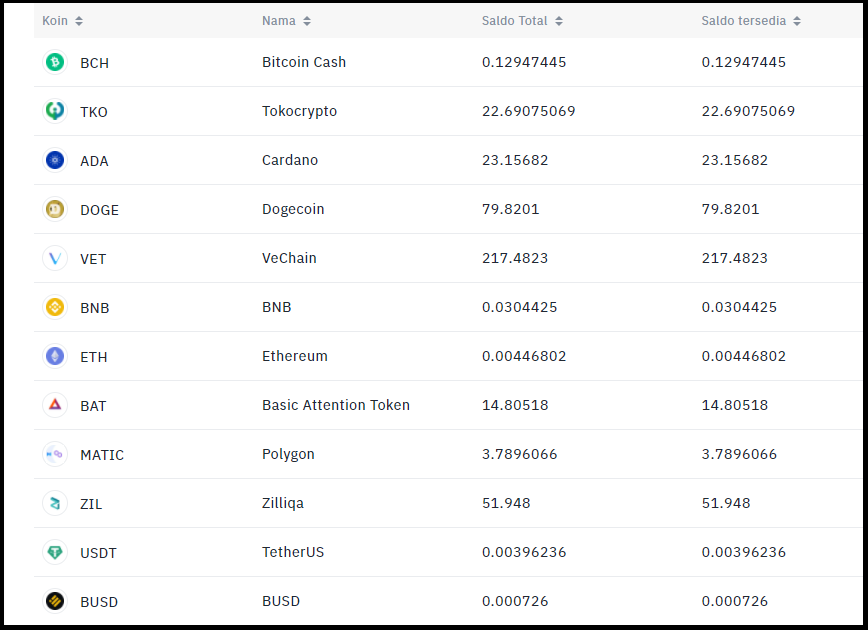The image size is (868, 630).
Task: Click the Bitcoin Cash name text
Action: pyautogui.click(x=304, y=62)
